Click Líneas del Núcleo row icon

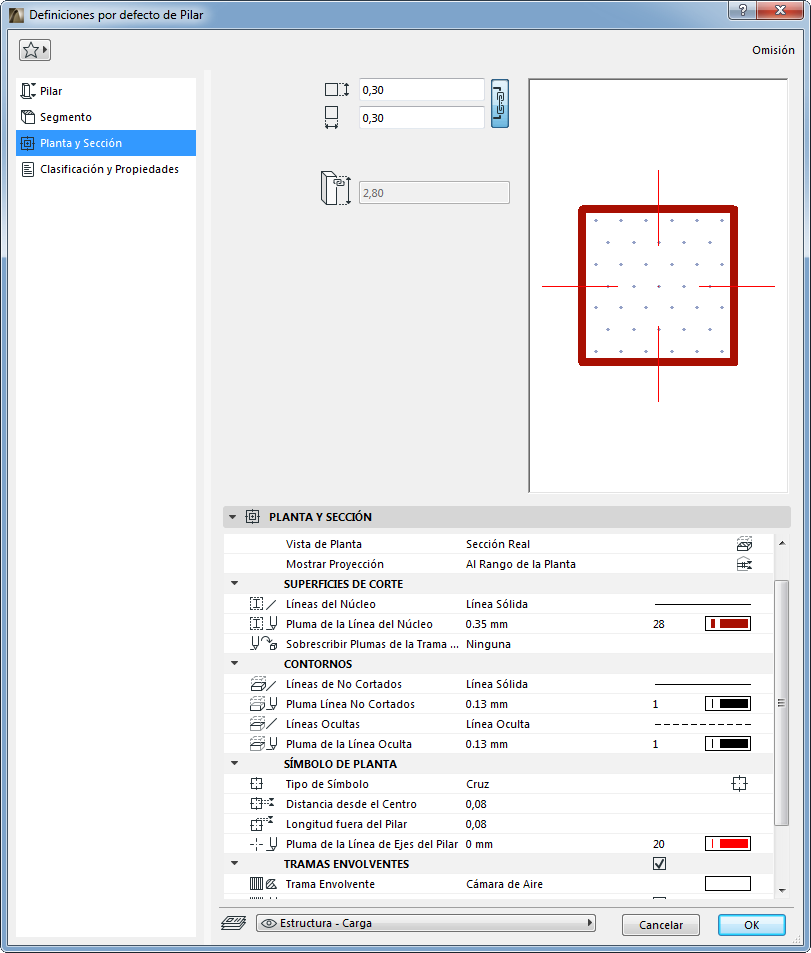263,604
